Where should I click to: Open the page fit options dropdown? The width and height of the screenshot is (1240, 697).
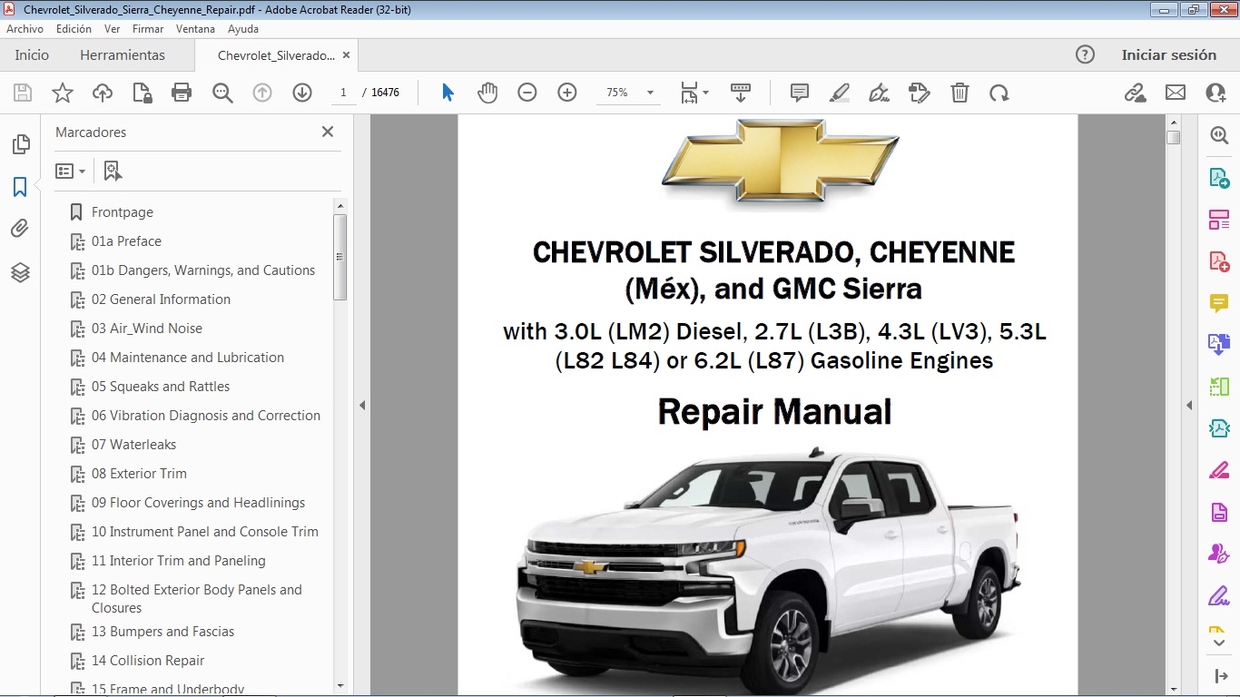point(694,92)
